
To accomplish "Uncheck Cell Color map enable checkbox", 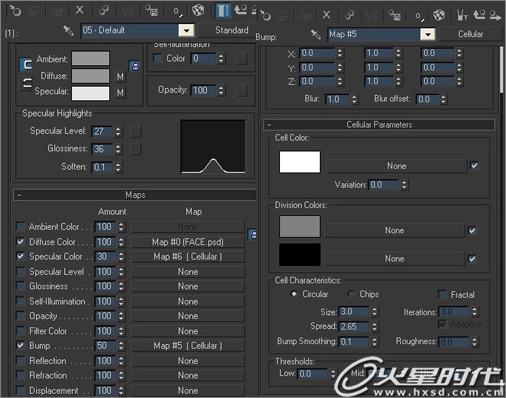I will click(x=474, y=165).
